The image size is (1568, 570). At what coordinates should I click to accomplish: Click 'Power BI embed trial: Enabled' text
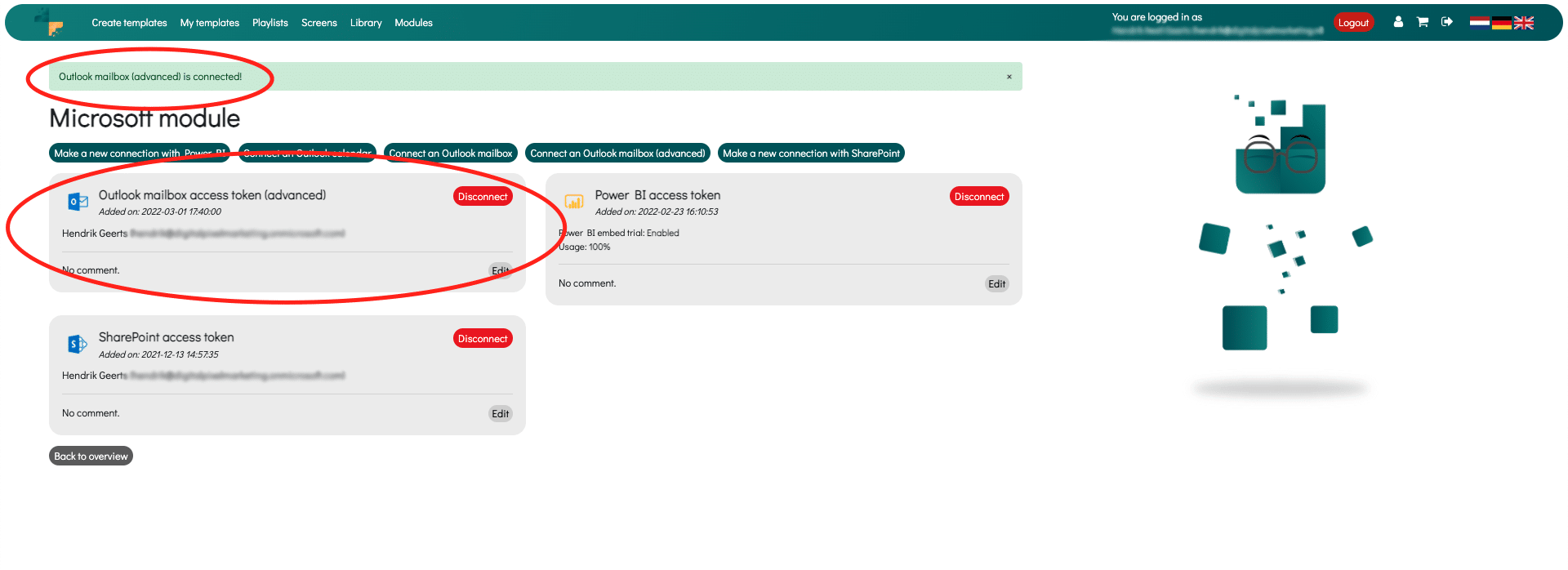(x=619, y=233)
